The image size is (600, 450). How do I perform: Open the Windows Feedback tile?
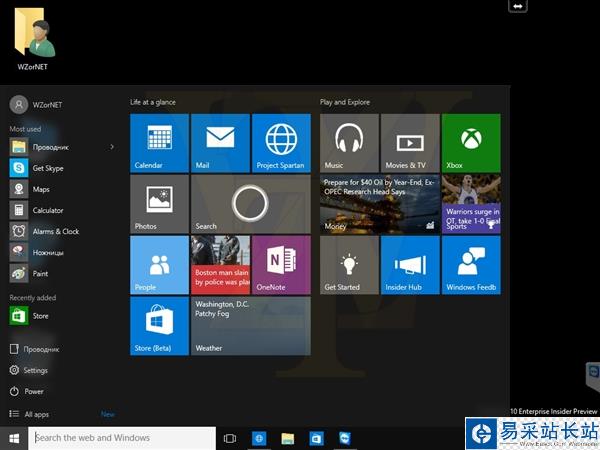471,265
